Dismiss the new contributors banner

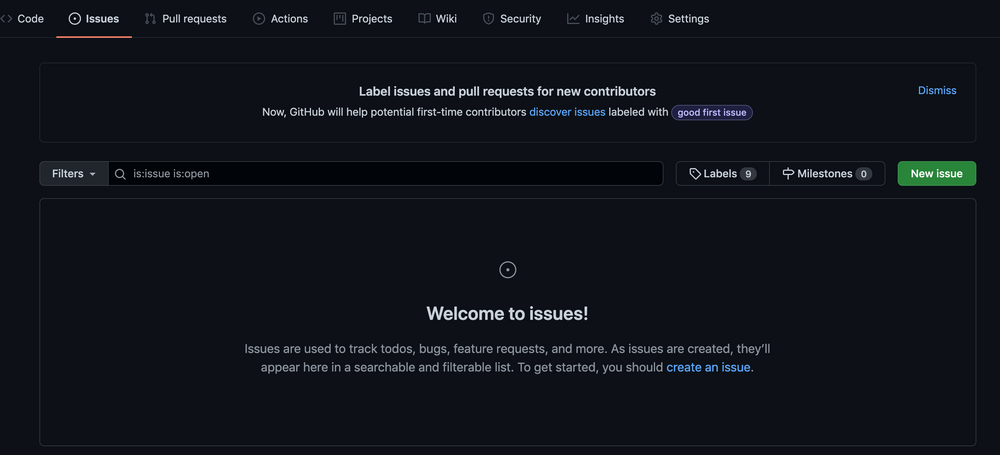coord(937,91)
